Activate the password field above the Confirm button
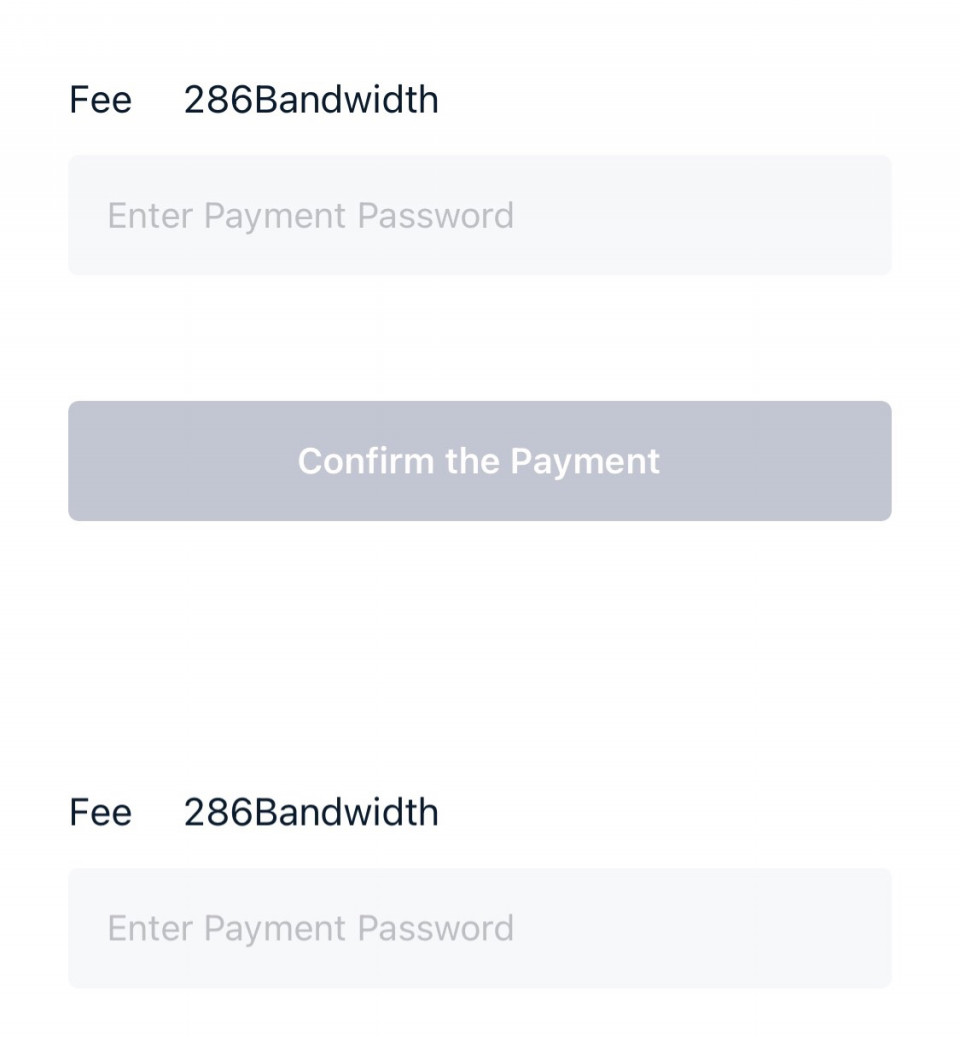The width and height of the screenshot is (960, 1038). tap(480, 215)
